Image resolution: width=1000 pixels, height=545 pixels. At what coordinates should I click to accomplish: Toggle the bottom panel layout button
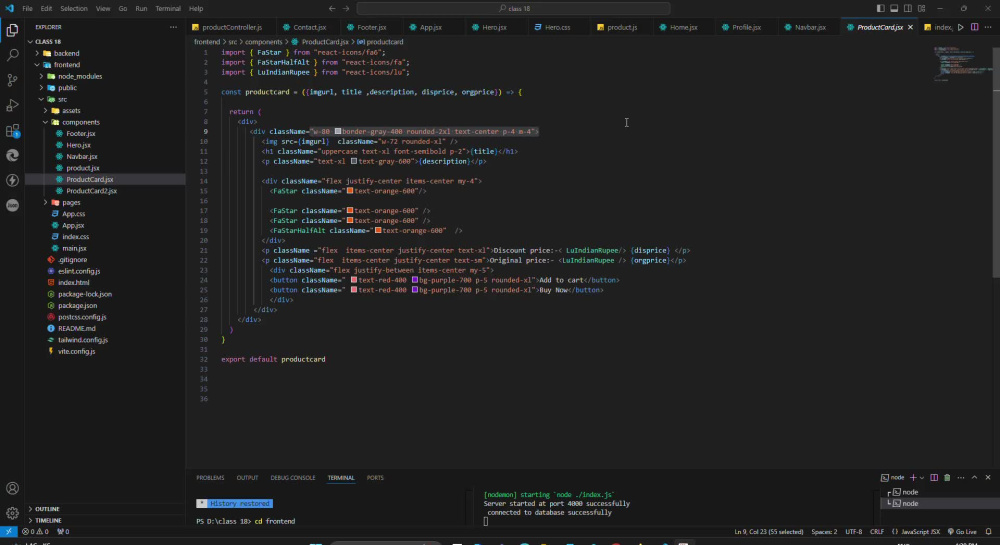[x=894, y=8]
